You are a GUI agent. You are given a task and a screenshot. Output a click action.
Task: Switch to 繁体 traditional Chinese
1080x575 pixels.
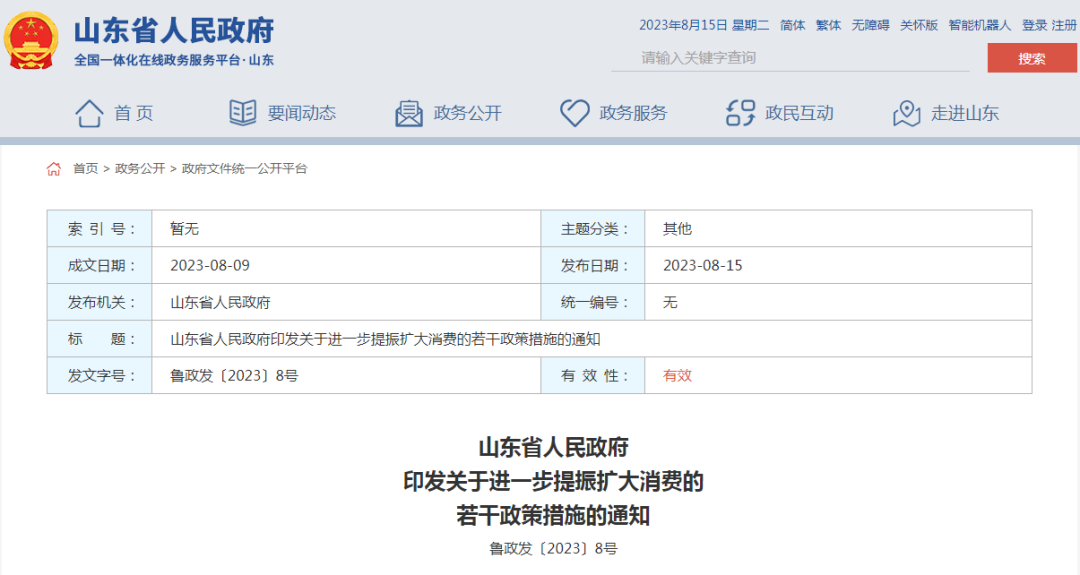pyautogui.click(x=829, y=25)
